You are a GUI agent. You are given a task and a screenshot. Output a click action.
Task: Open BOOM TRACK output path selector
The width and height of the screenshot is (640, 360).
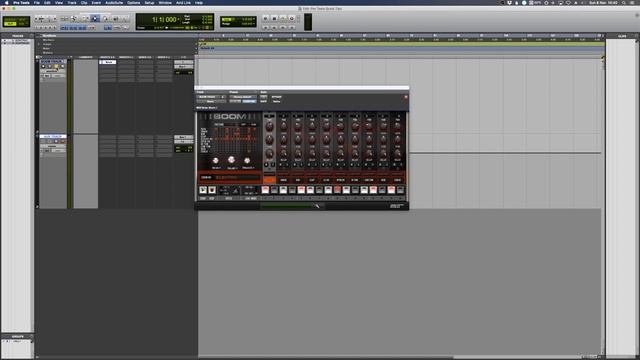click(x=183, y=67)
